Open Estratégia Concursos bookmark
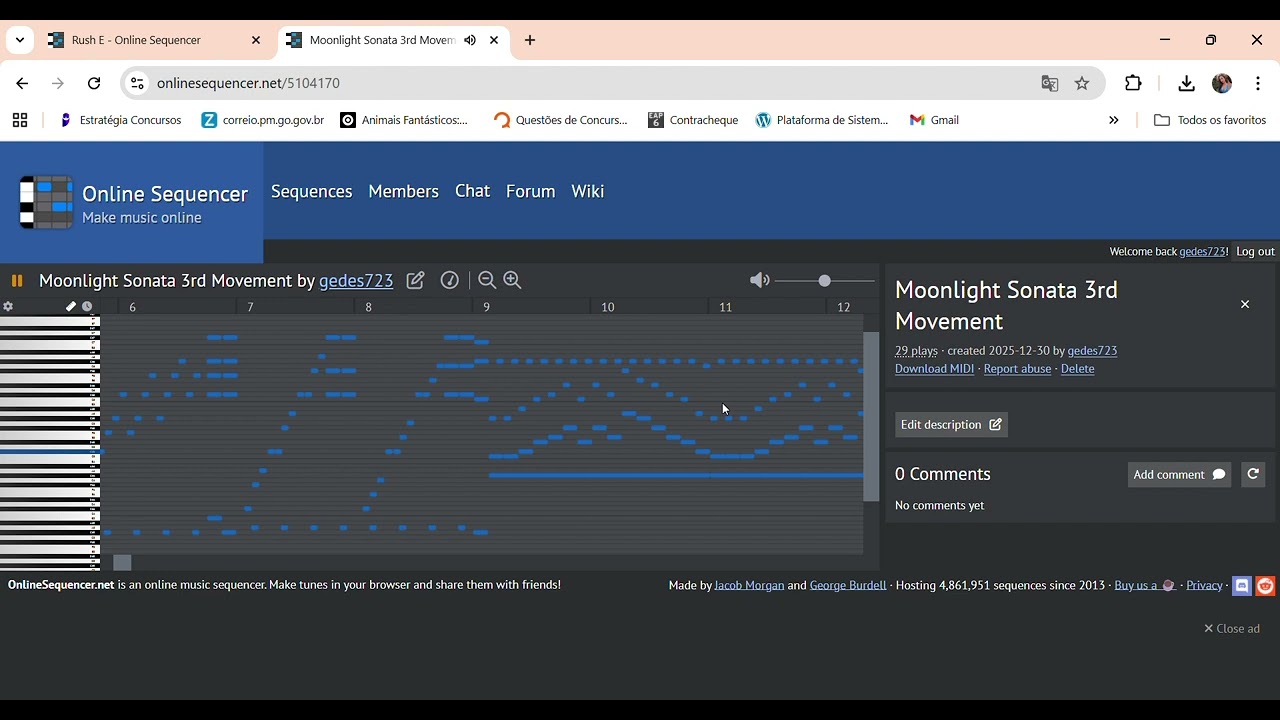Viewport: 1280px width, 720px height. click(x=120, y=120)
